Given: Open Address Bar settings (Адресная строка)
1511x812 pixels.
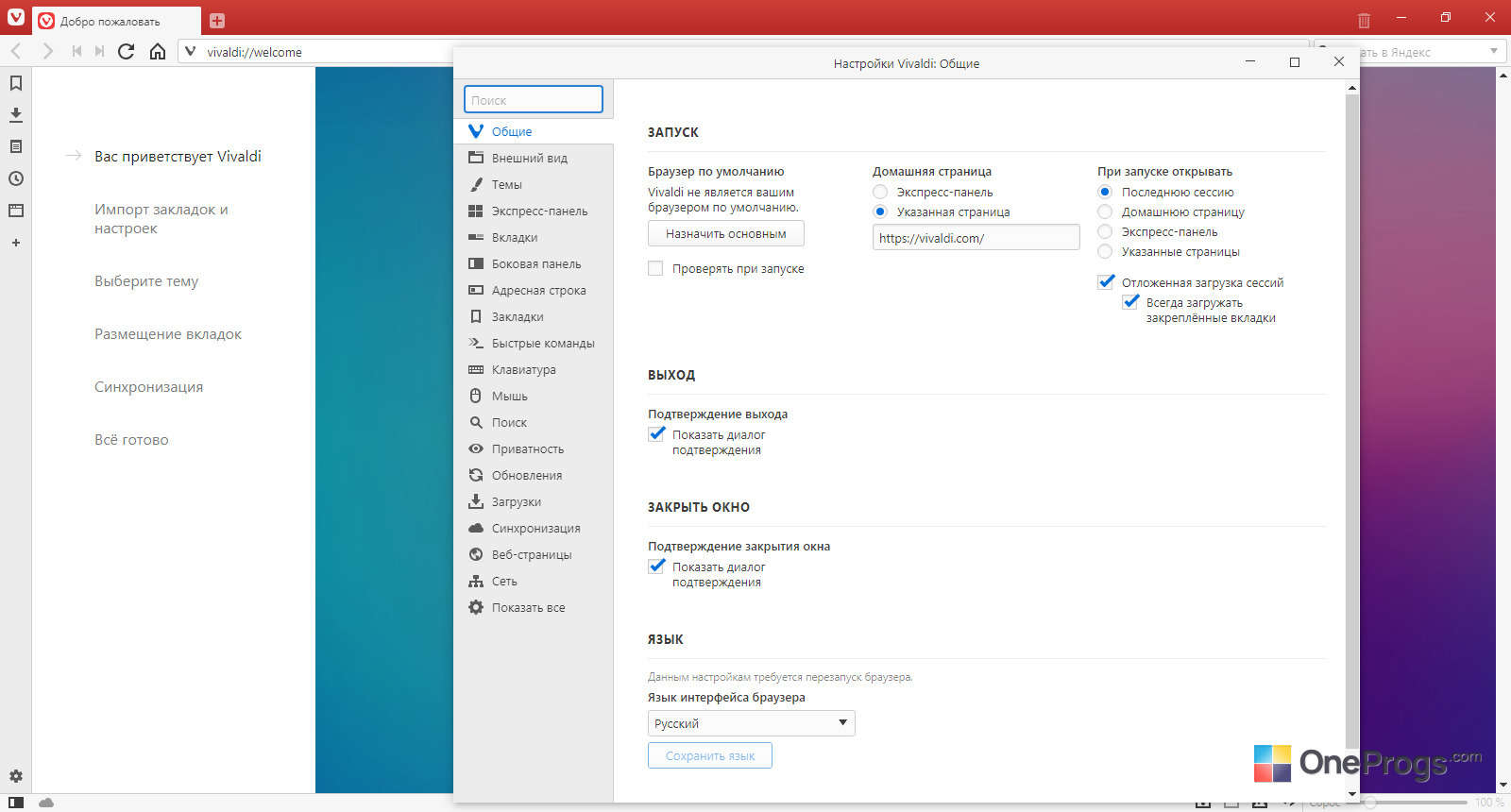Looking at the screenshot, I should click(534, 290).
